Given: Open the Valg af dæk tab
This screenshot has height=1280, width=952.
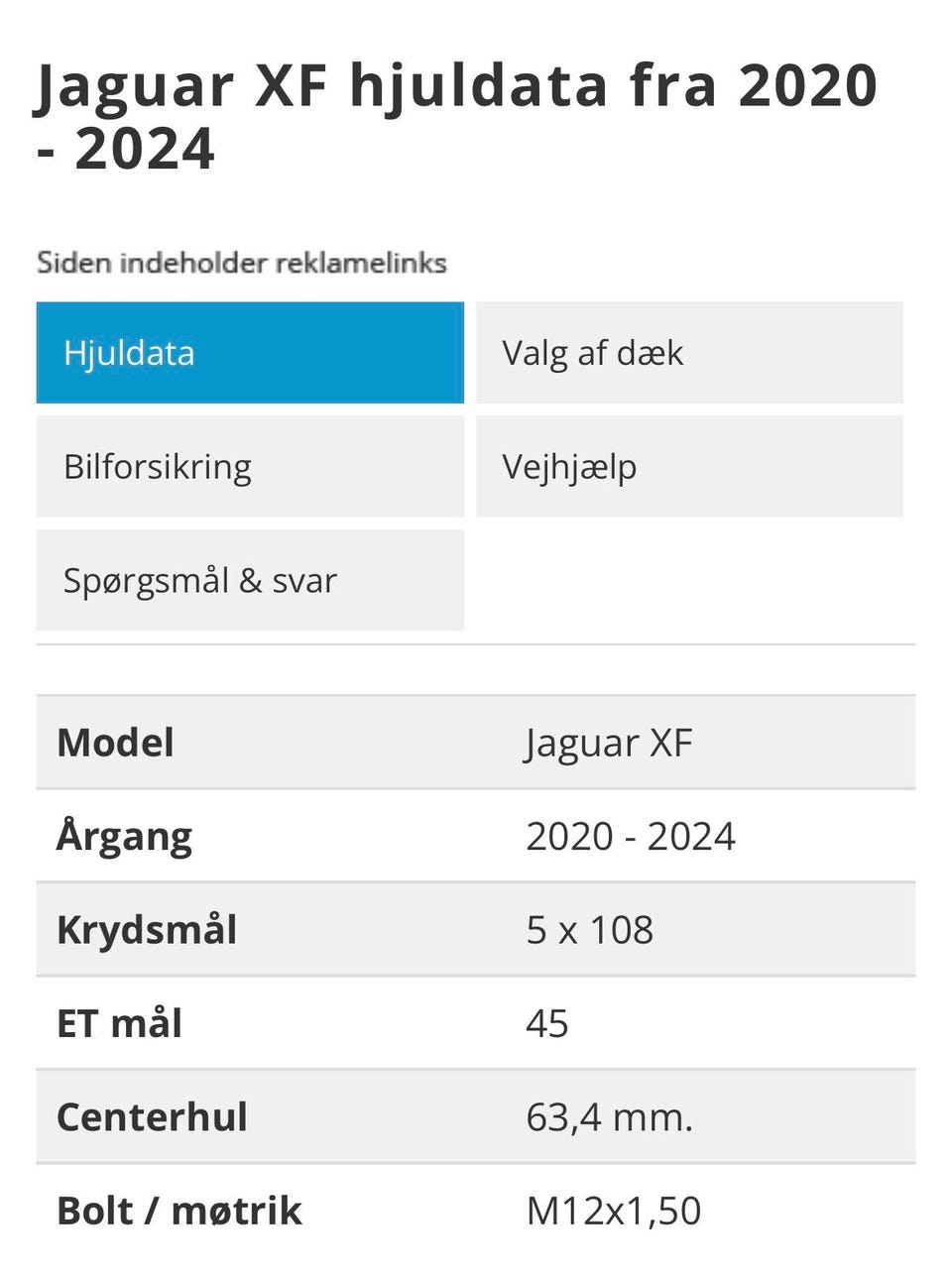Looking at the screenshot, I should [x=689, y=353].
